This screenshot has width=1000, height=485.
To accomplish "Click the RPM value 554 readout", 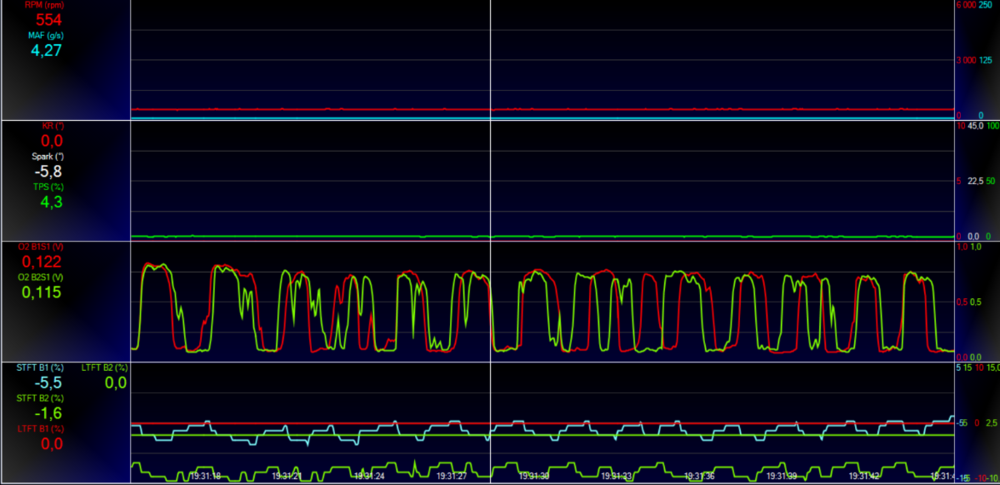I will [46, 19].
